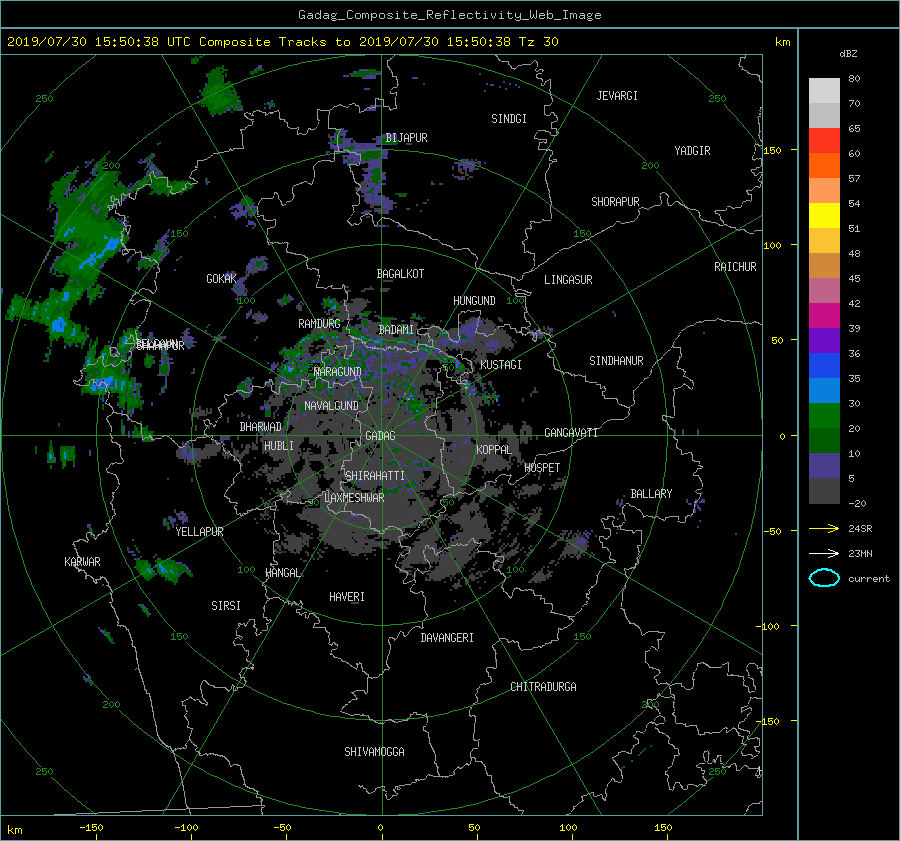Click the LAXMESHWAR city label
This screenshot has width=900, height=841.
(x=354, y=498)
